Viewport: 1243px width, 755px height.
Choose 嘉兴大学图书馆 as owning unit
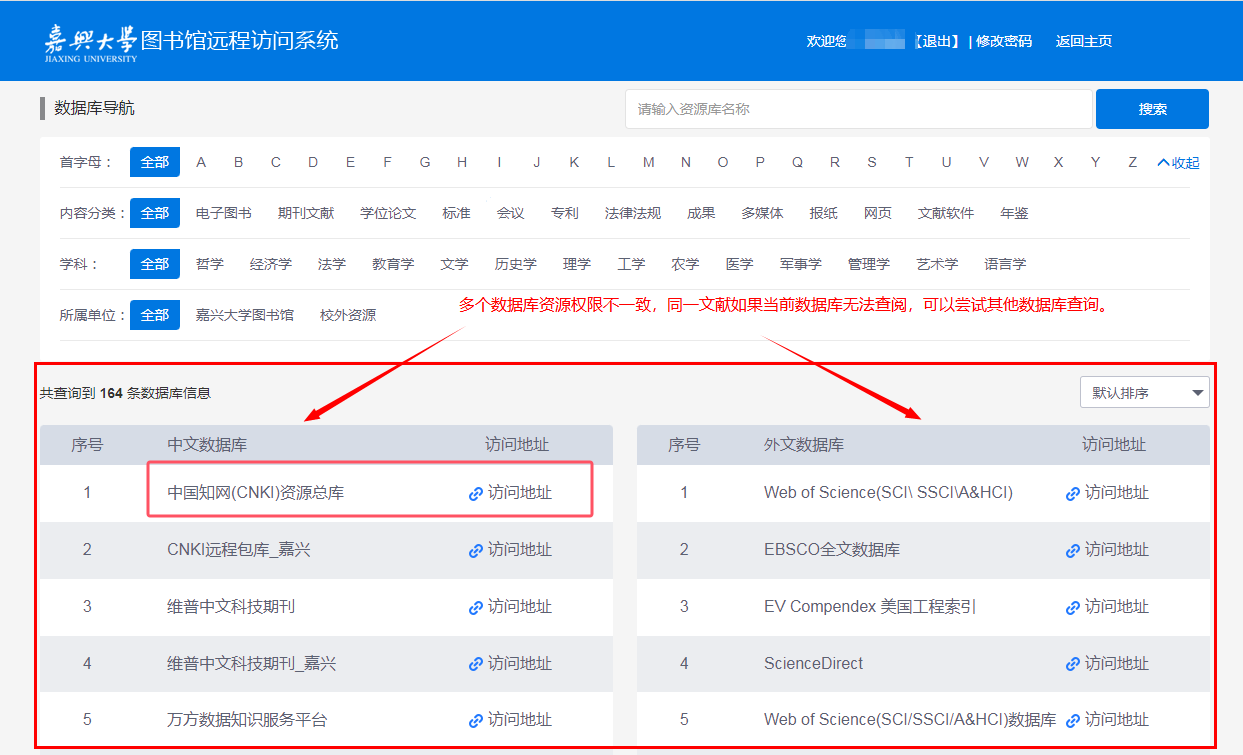point(245,315)
